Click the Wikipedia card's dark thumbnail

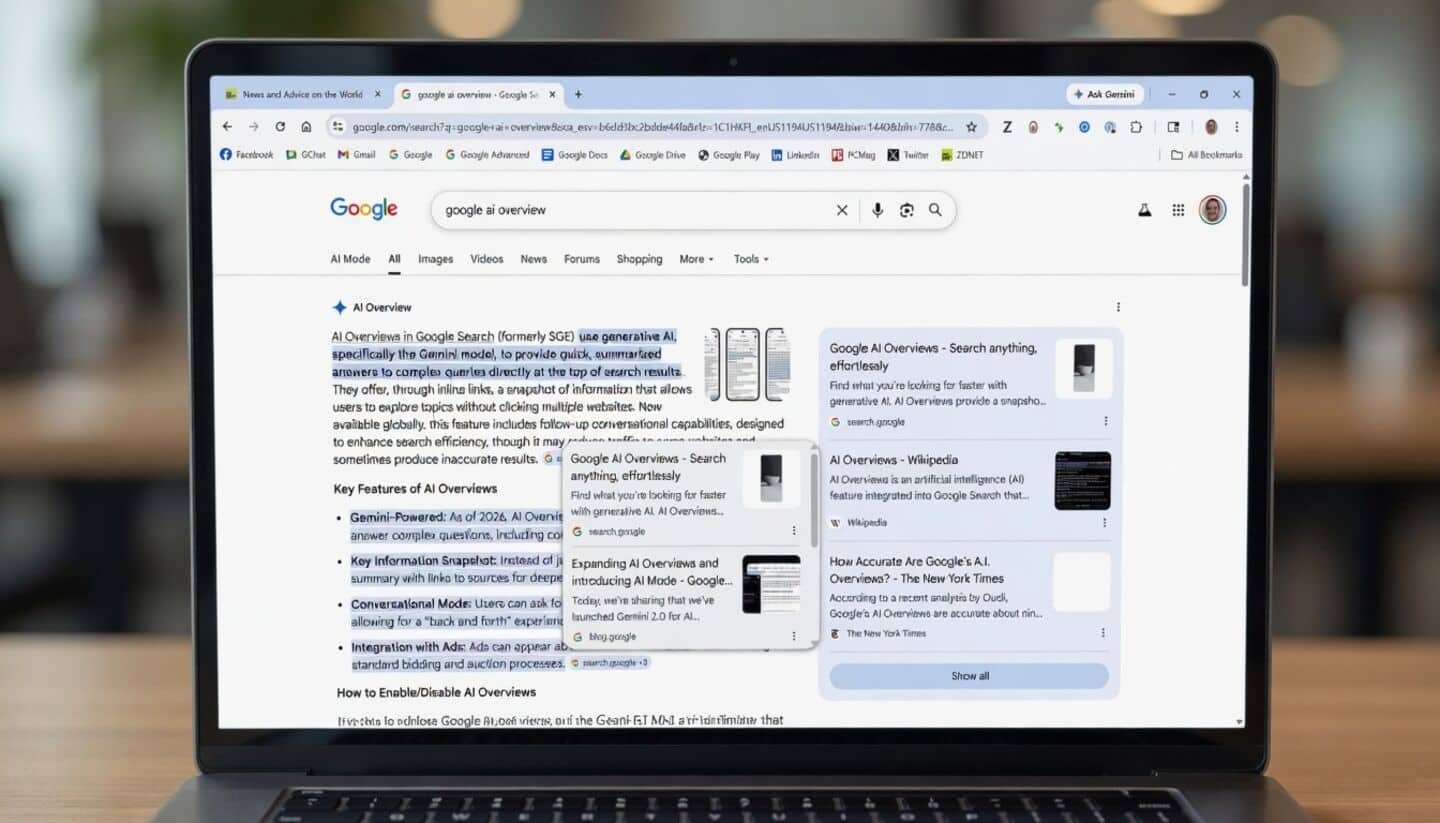point(1082,481)
